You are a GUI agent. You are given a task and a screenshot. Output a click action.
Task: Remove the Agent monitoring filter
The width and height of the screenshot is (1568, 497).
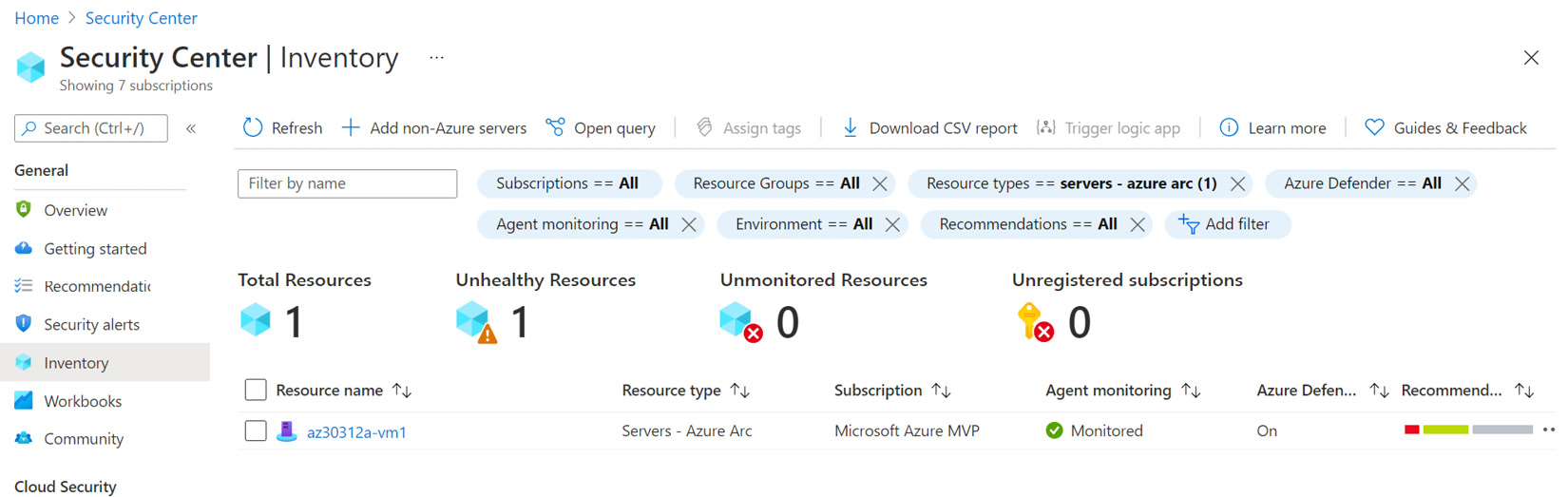[x=689, y=224]
